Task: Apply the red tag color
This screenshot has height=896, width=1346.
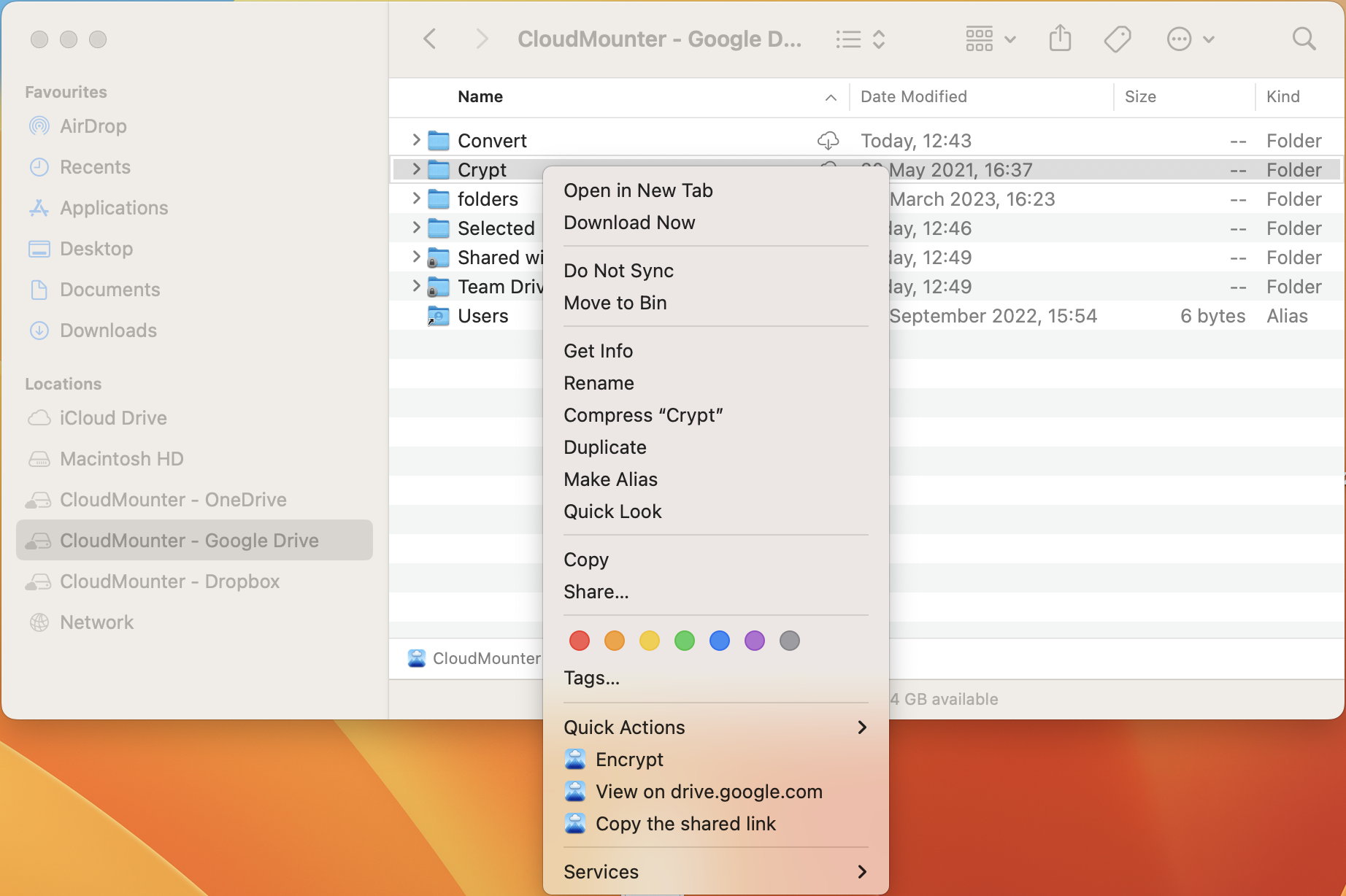Action: point(580,641)
